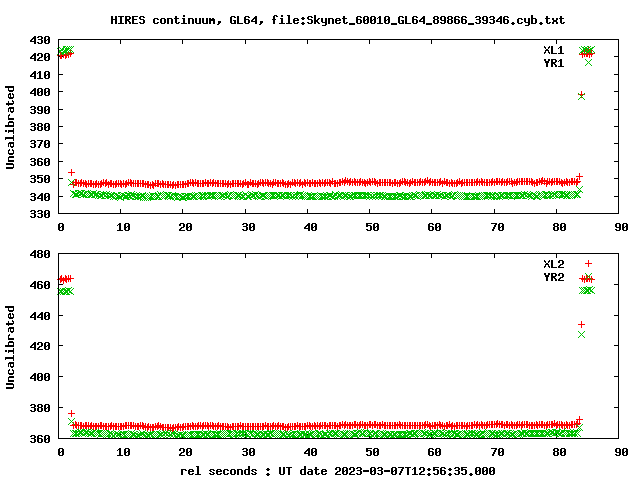The height and width of the screenshot is (480, 640).
Task: Click the 350 y-axis tick label
Action: pyautogui.click(x=40, y=179)
